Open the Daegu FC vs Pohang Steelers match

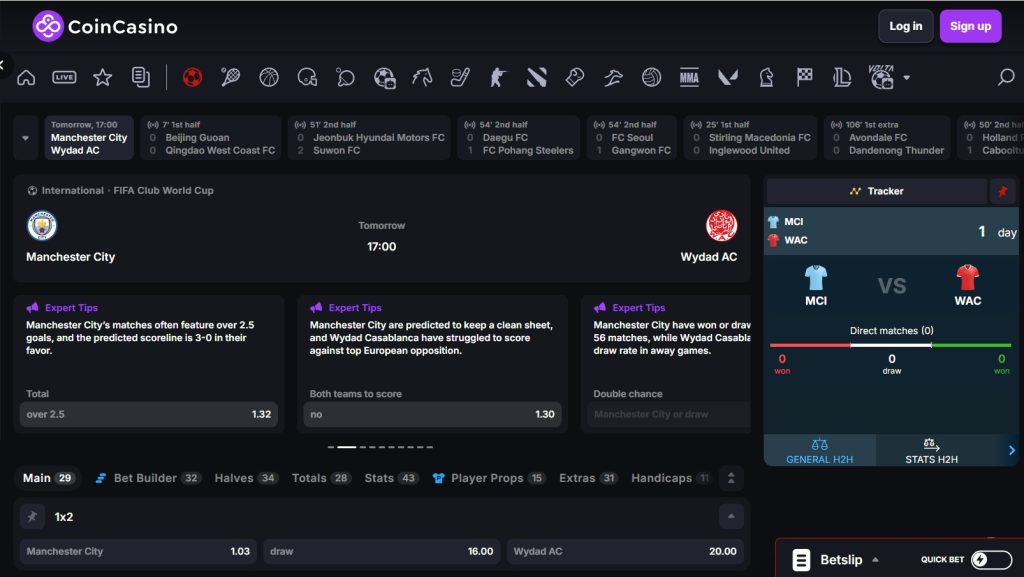[519, 138]
